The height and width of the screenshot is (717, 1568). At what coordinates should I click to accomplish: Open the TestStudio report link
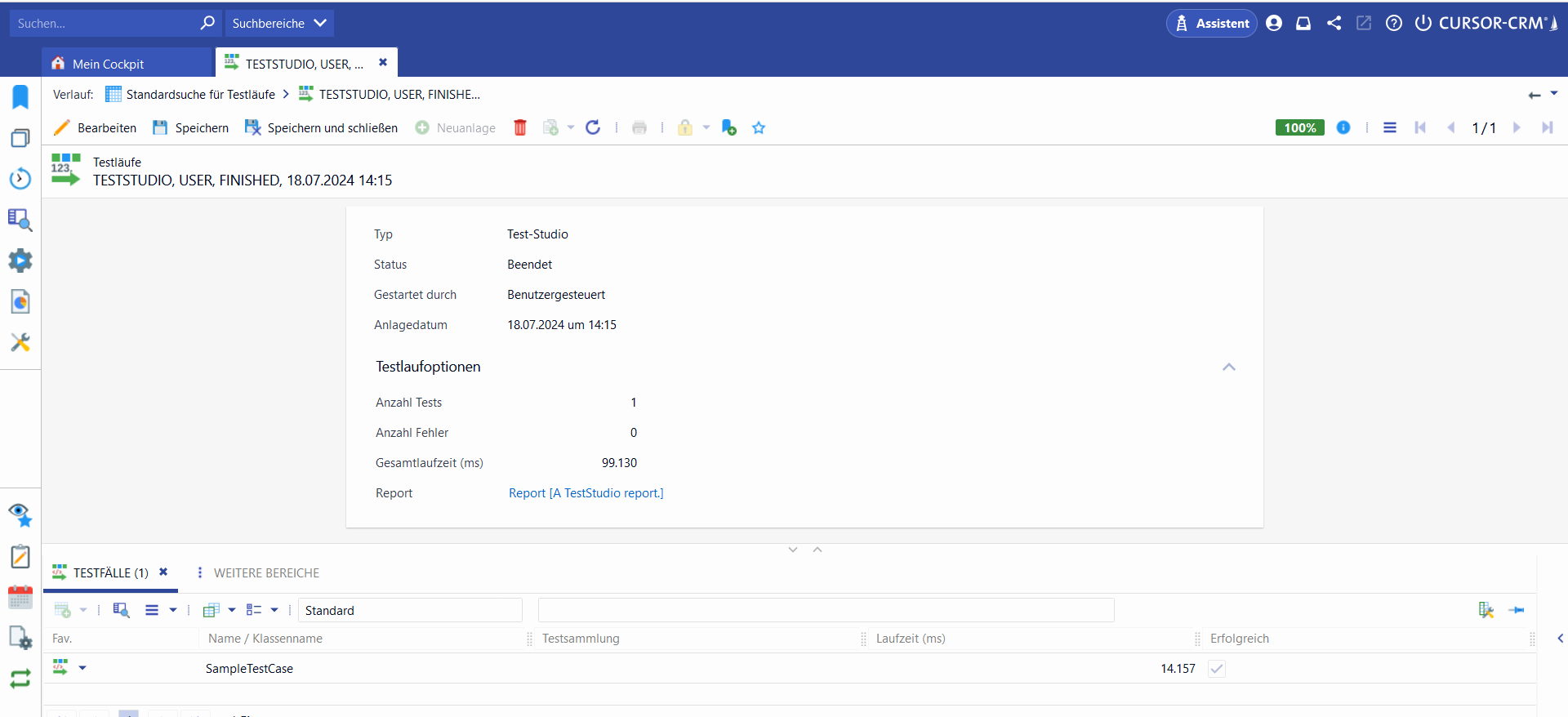[586, 493]
